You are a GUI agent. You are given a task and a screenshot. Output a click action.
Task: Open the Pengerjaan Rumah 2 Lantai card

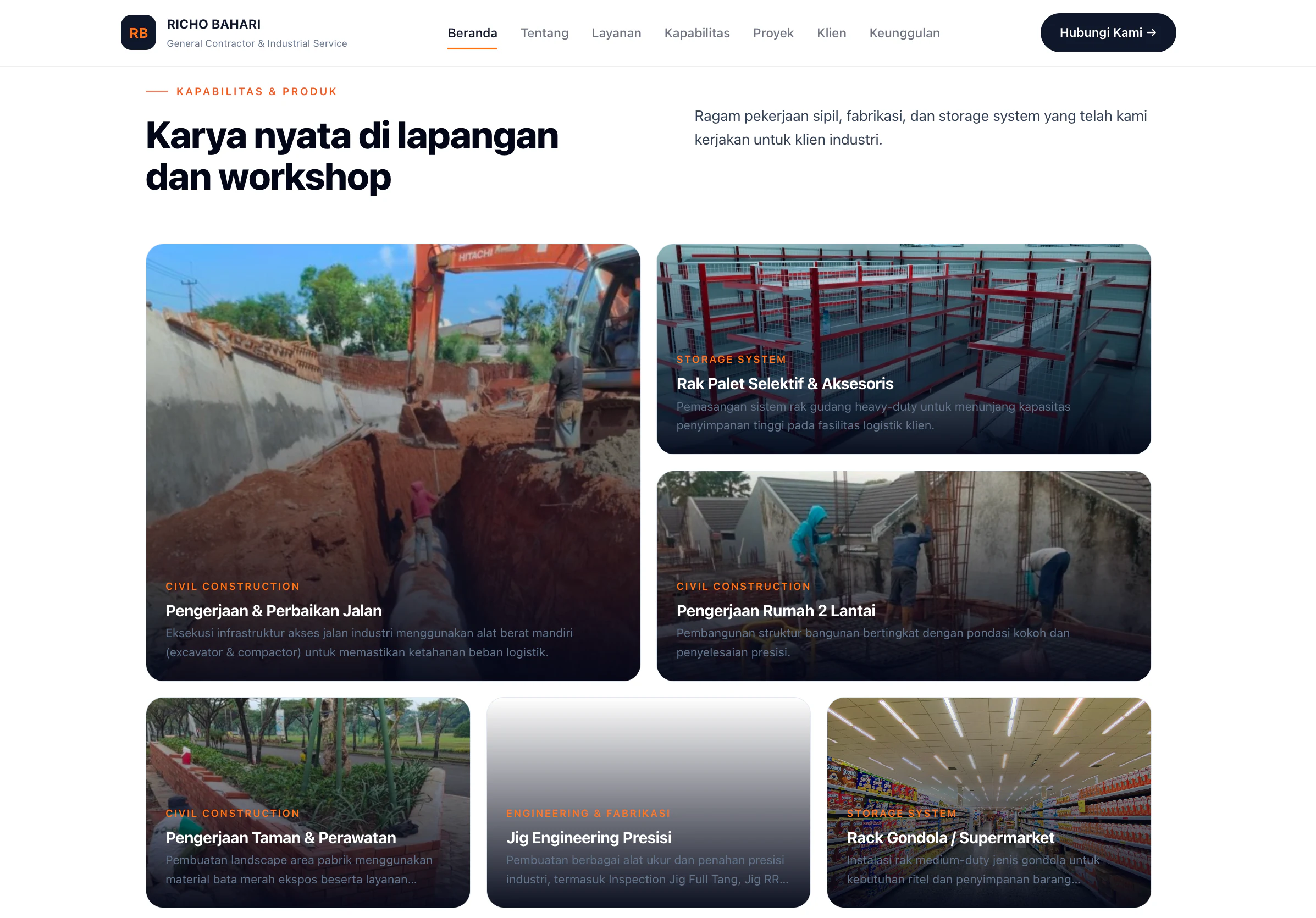903,576
